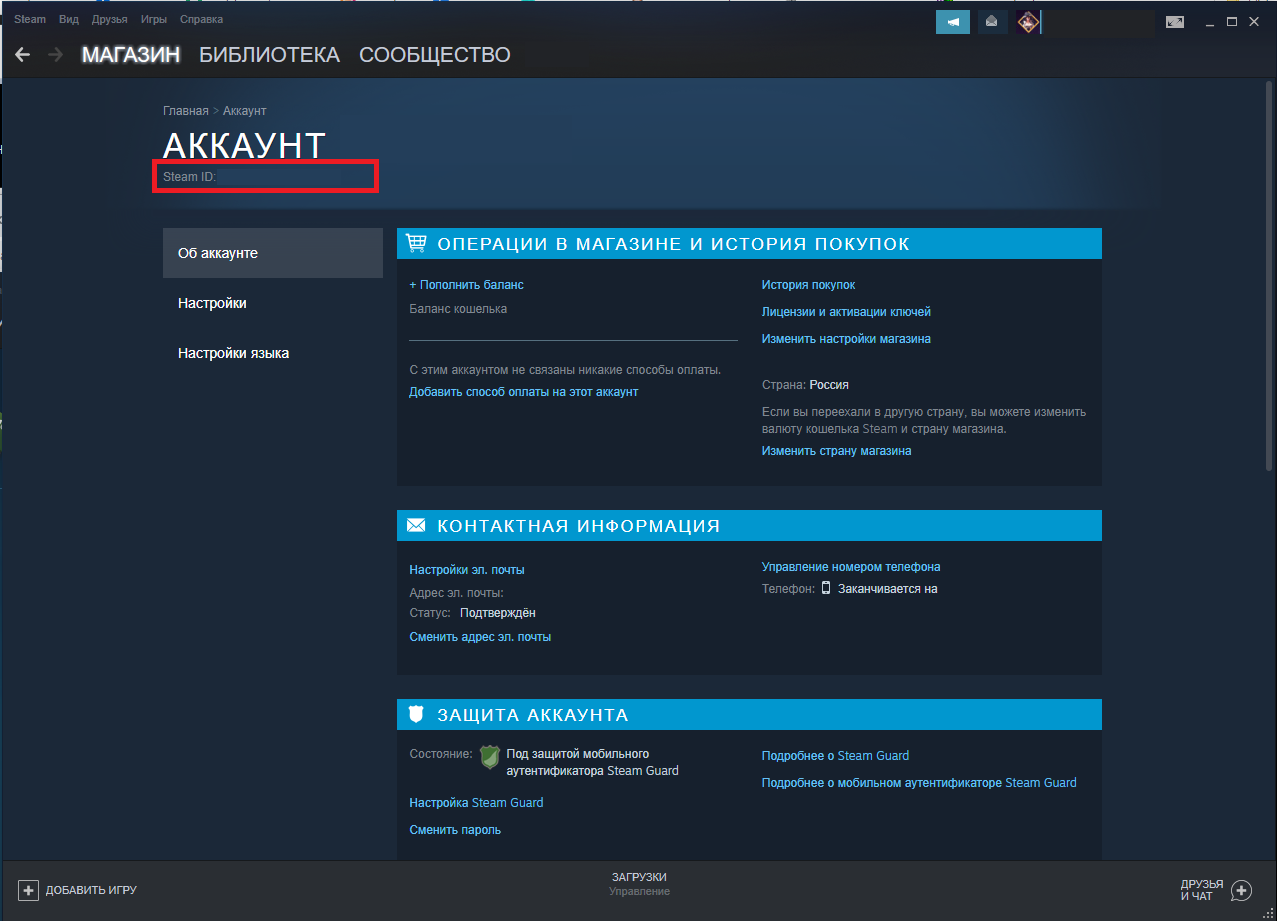This screenshot has width=1277, height=921.
Task: Open Управление номером телефона
Action: click(x=851, y=567)
